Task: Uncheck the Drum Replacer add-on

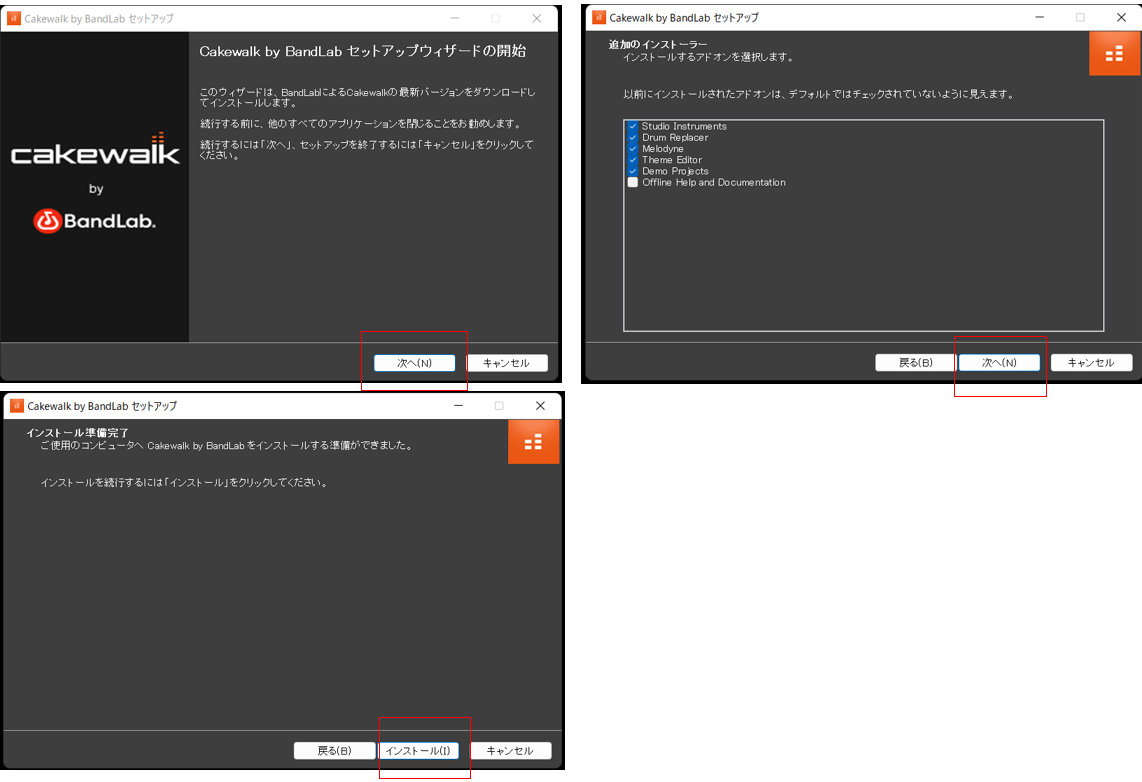Action: (633, 137)
